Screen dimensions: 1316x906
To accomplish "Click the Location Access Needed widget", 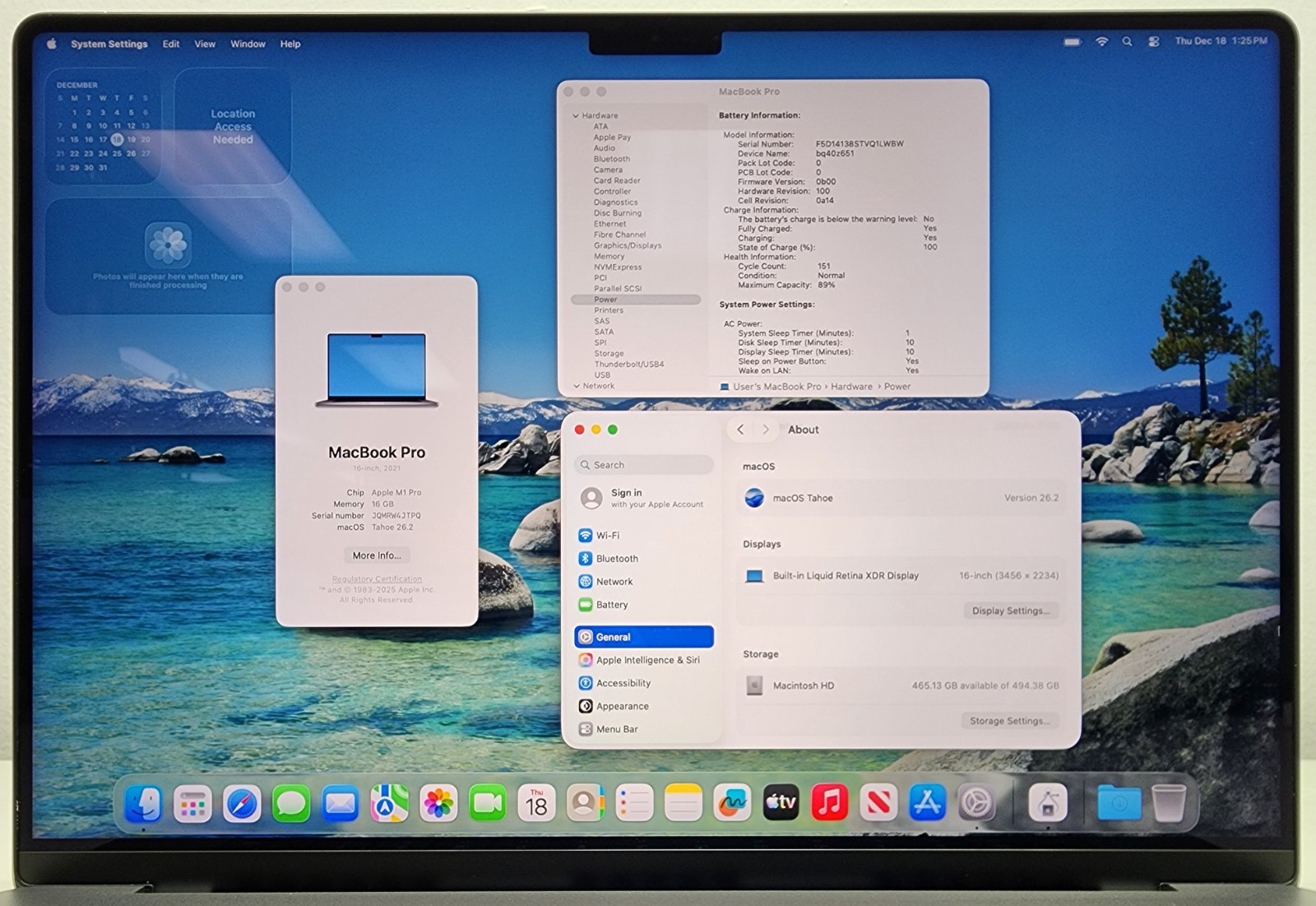I will coord(233,126).
